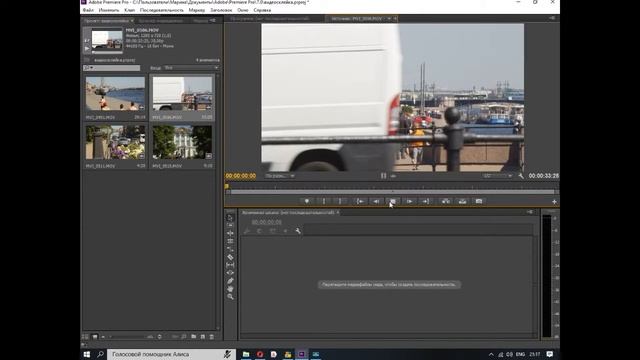640x360 pixels.
Task: Select the Zoom tool in the tools panel
Action: point(230,297)
